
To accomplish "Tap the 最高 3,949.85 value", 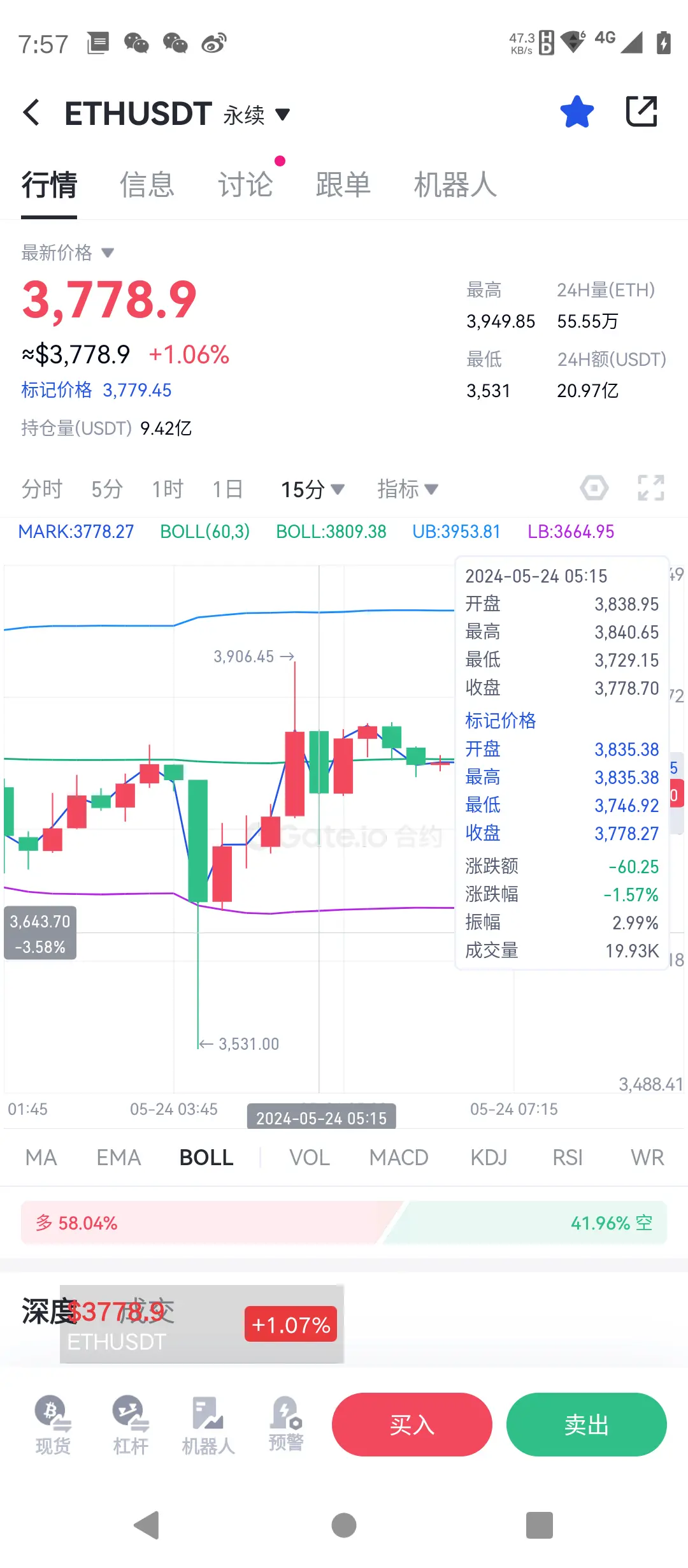I will pyautogui.click(x=501, y=306).
